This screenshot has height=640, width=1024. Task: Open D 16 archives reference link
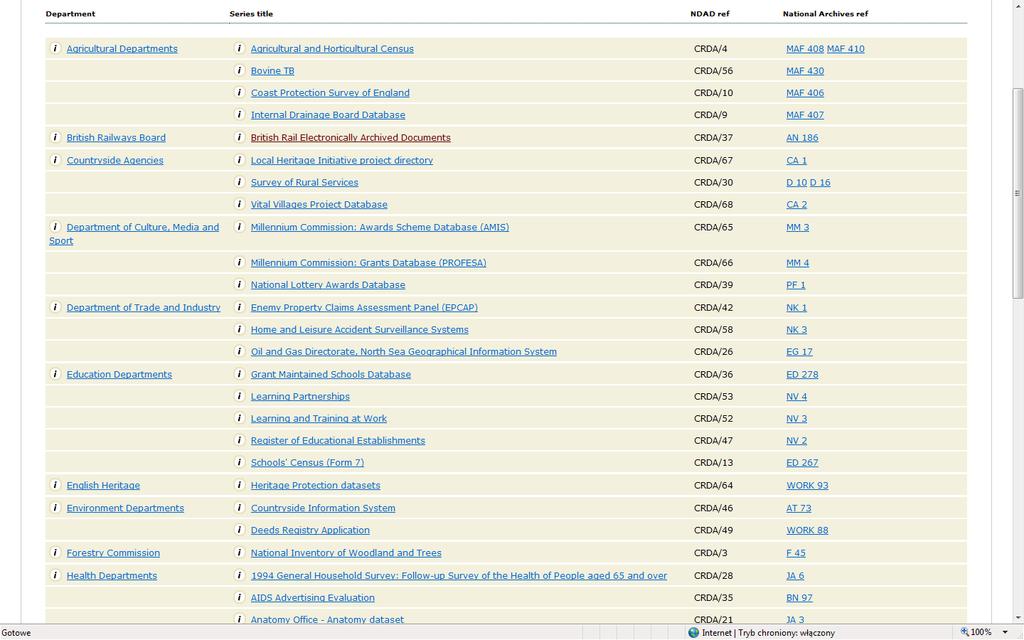pos(820,182)
